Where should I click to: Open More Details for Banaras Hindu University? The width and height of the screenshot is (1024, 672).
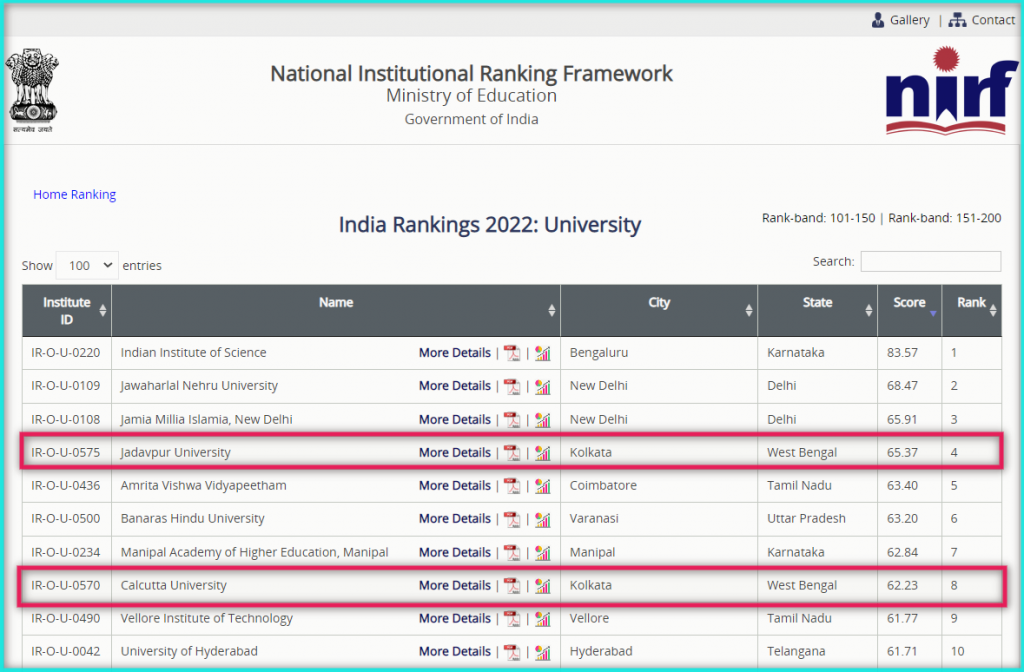pos(455,519)
